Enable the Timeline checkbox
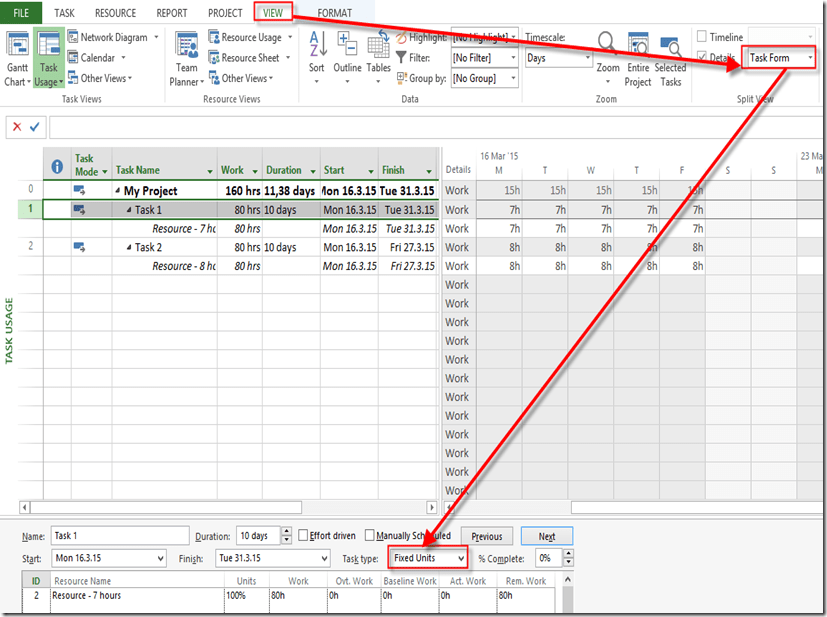This screenshot has height=617, width=827. [702, 37]
